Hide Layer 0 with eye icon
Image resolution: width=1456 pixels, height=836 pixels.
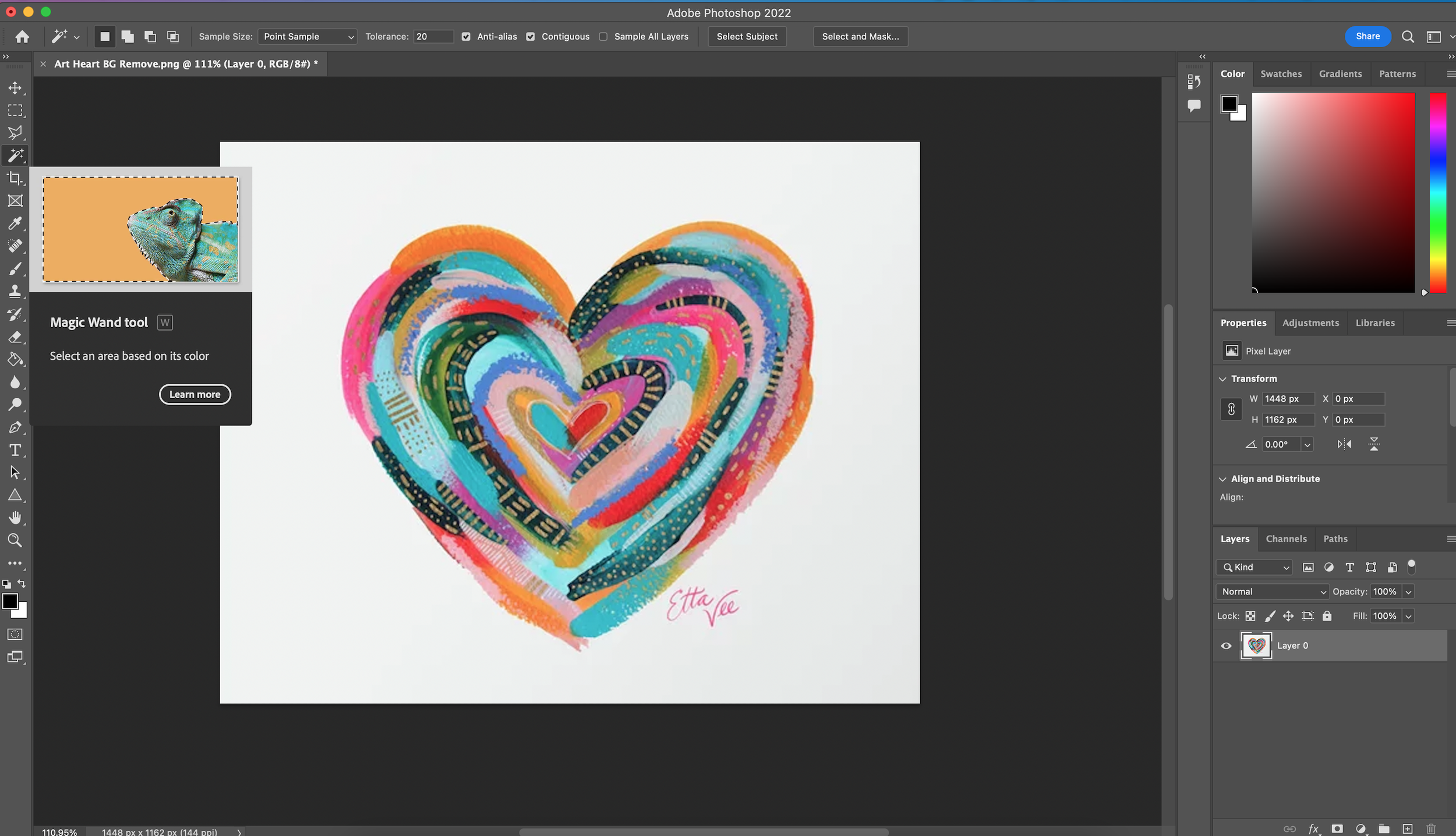pyautogui.click(x=1226, y=646)
